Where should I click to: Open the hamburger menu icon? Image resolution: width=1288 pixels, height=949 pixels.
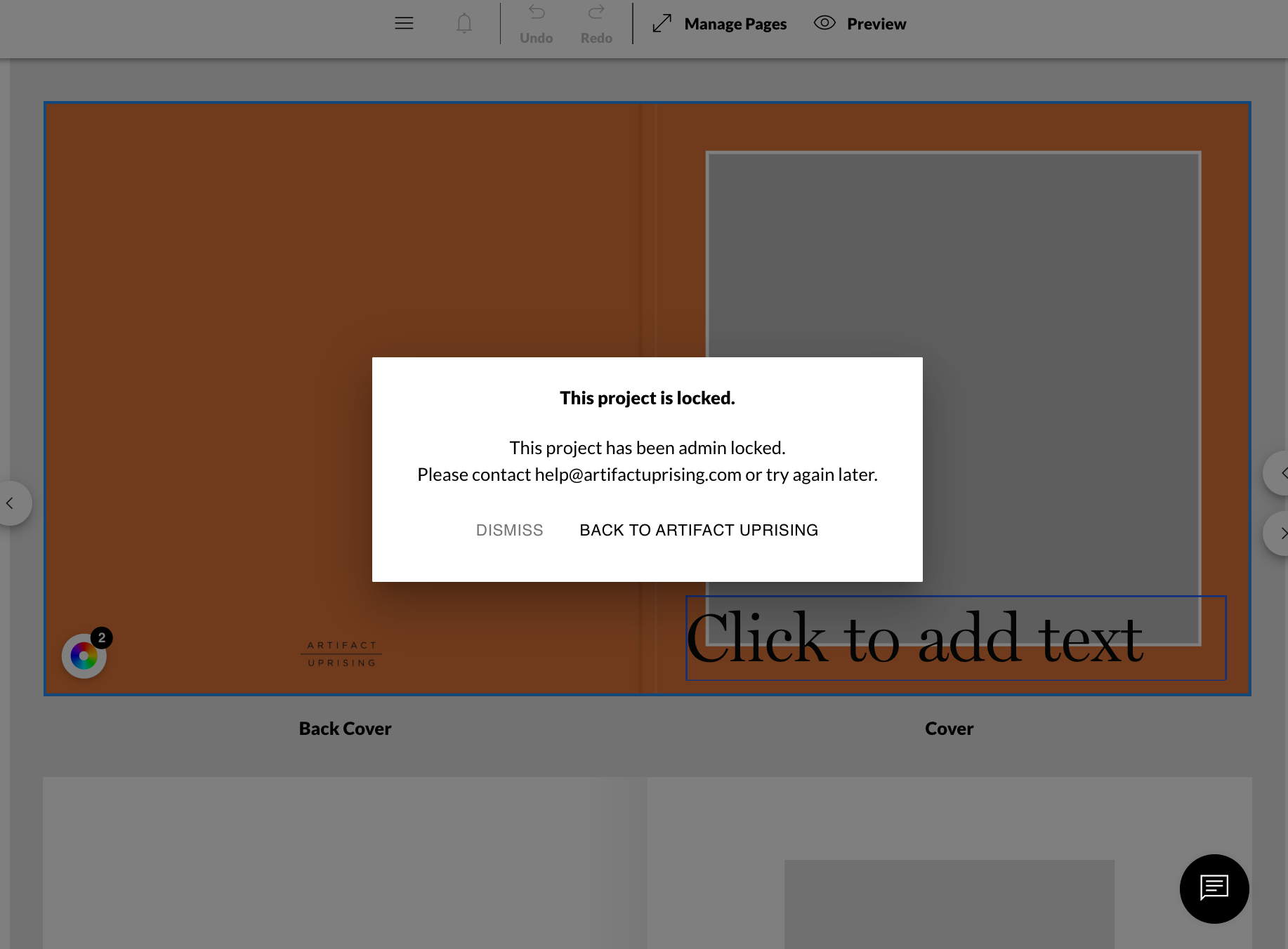click(x=404, y=23)
